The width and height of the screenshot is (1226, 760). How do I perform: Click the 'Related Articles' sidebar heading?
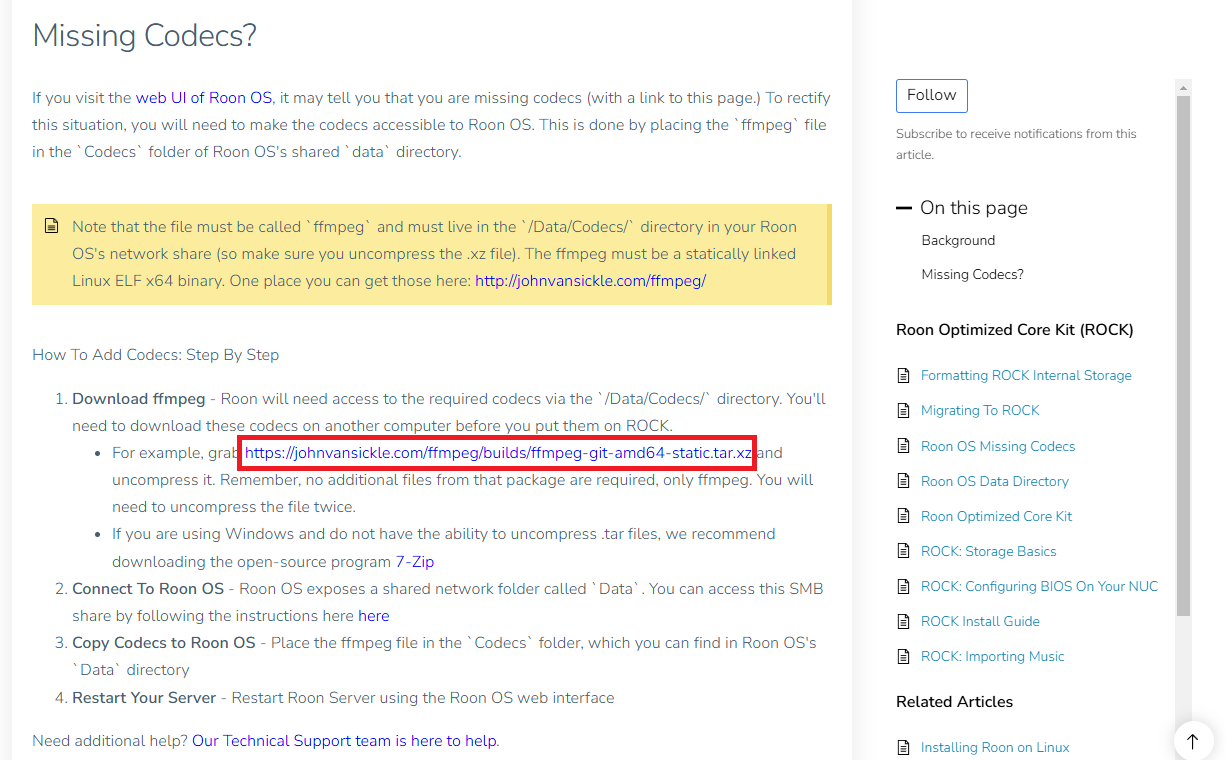(955, 702)
